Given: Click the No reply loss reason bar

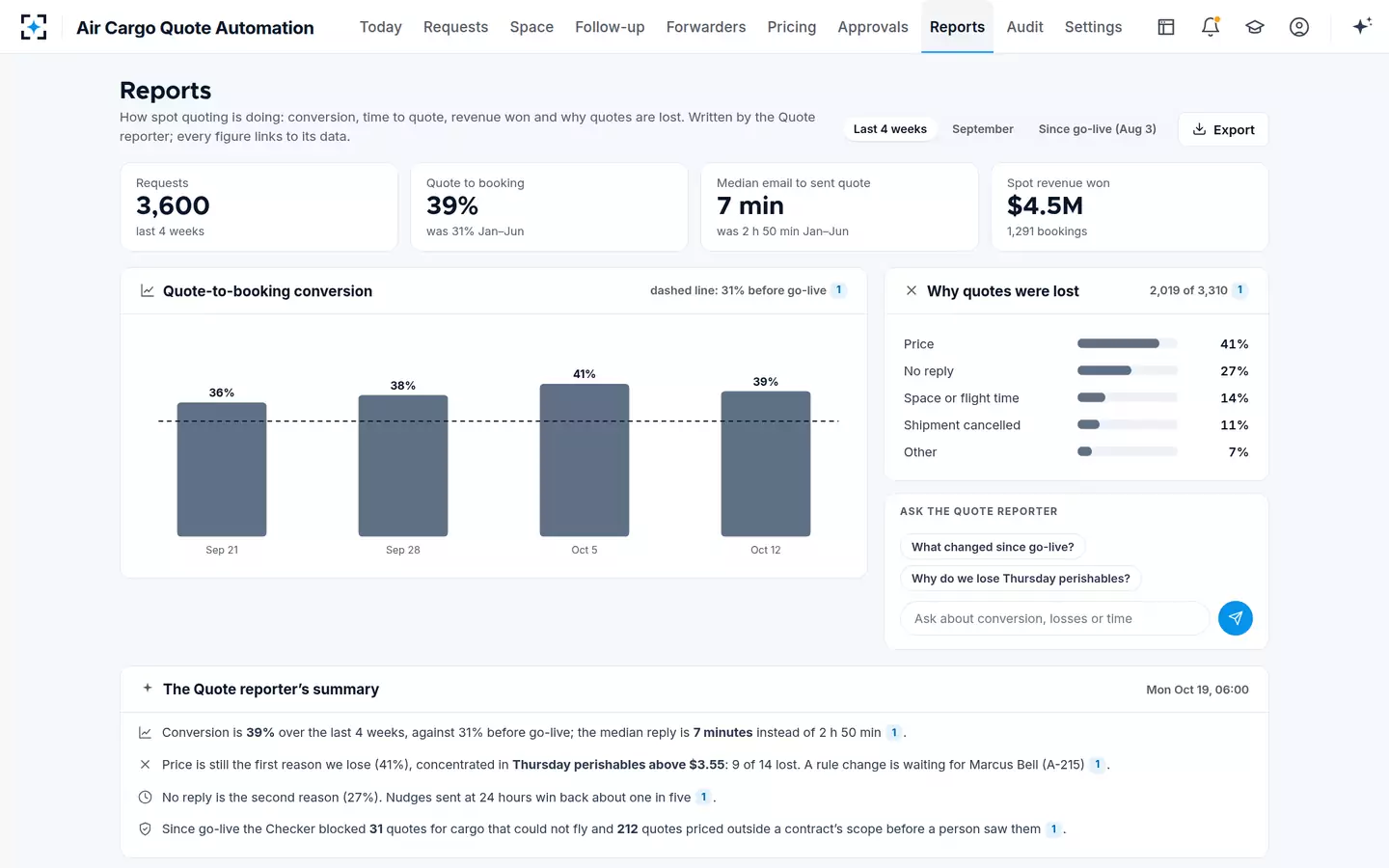Looking at the screenshot, I should tap(1127, 371).
